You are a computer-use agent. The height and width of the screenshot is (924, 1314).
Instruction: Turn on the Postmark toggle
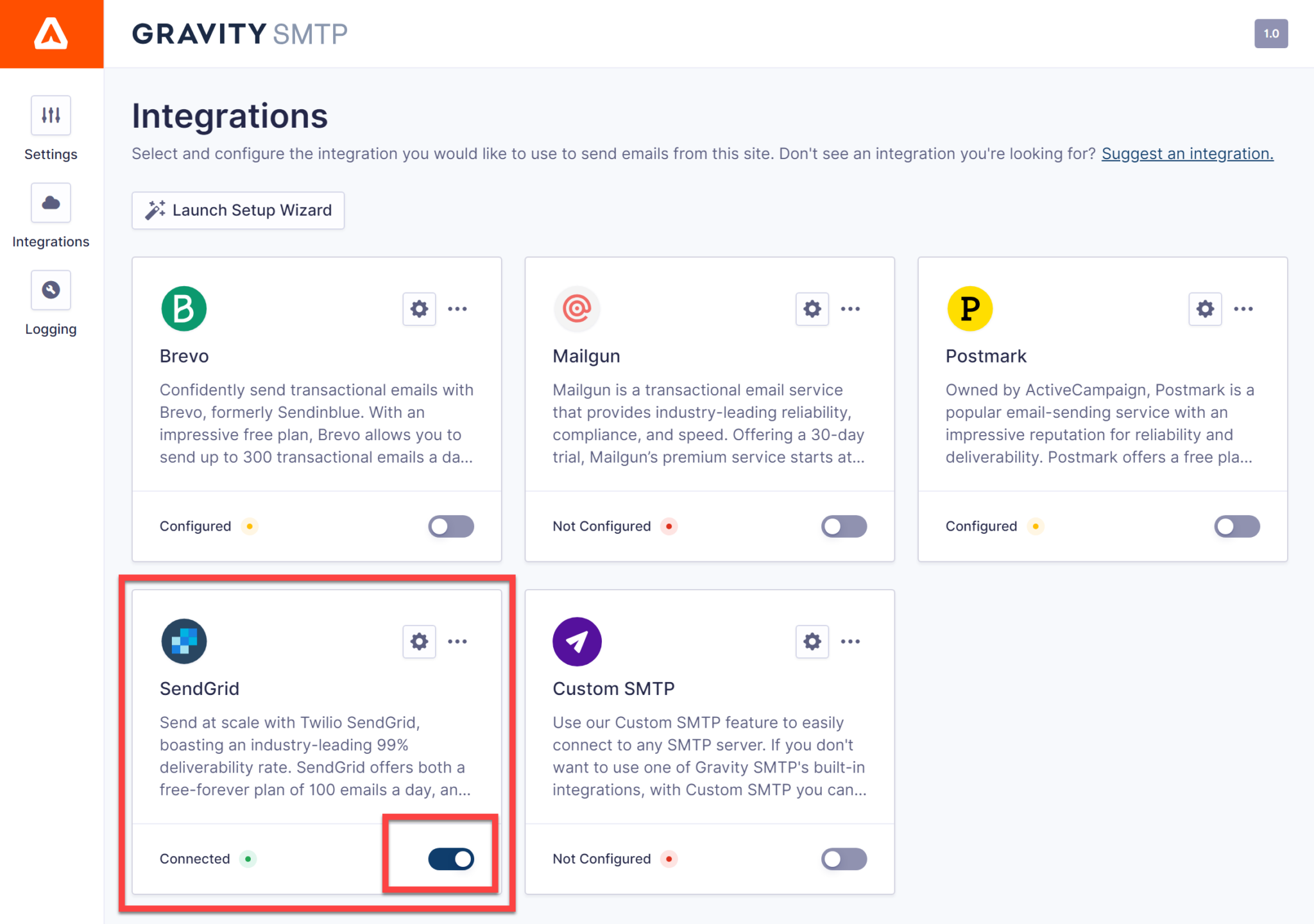(1236, 526)
